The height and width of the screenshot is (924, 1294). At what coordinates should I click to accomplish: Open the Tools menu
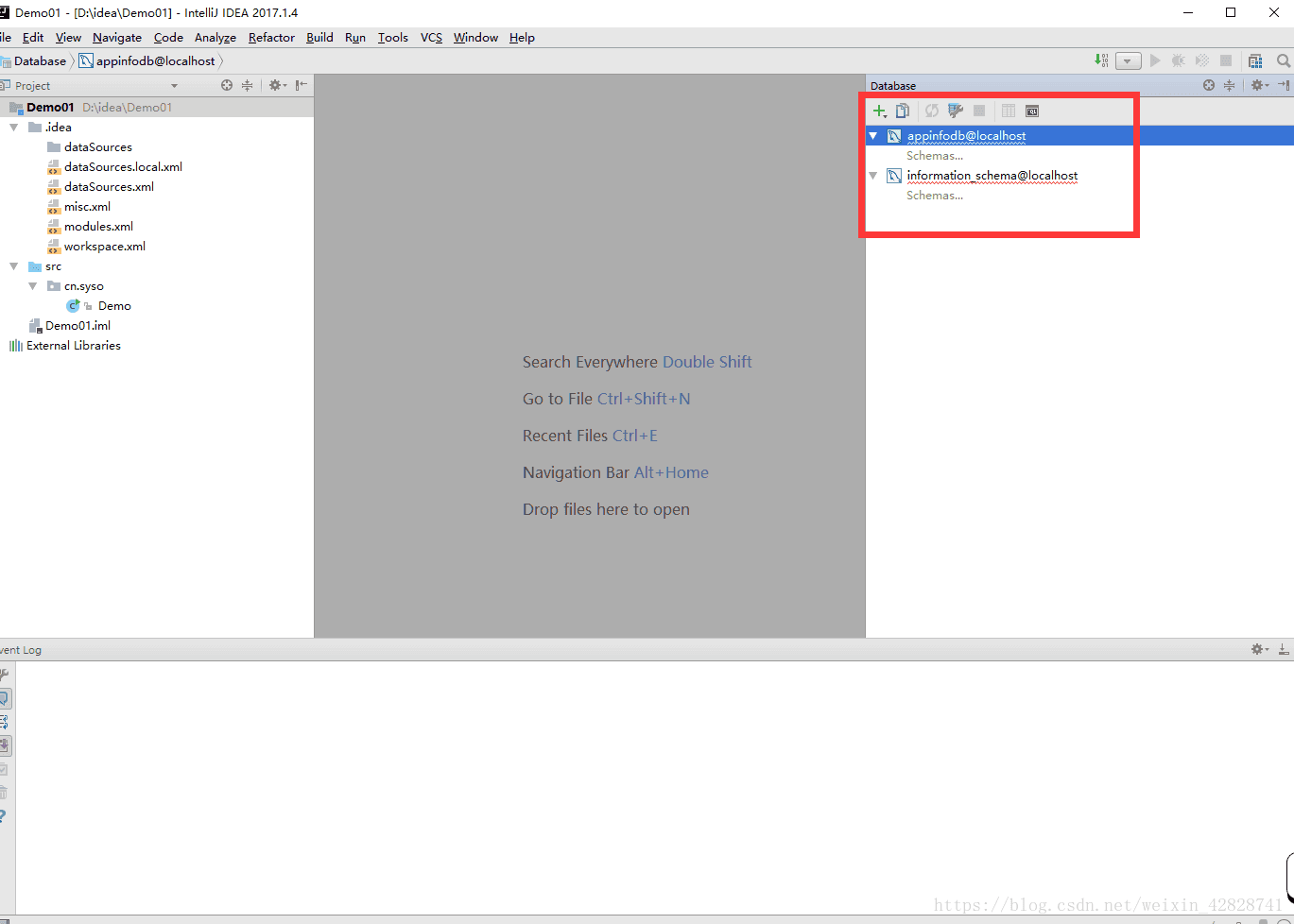pyautogui.click(x=393, y=38)
